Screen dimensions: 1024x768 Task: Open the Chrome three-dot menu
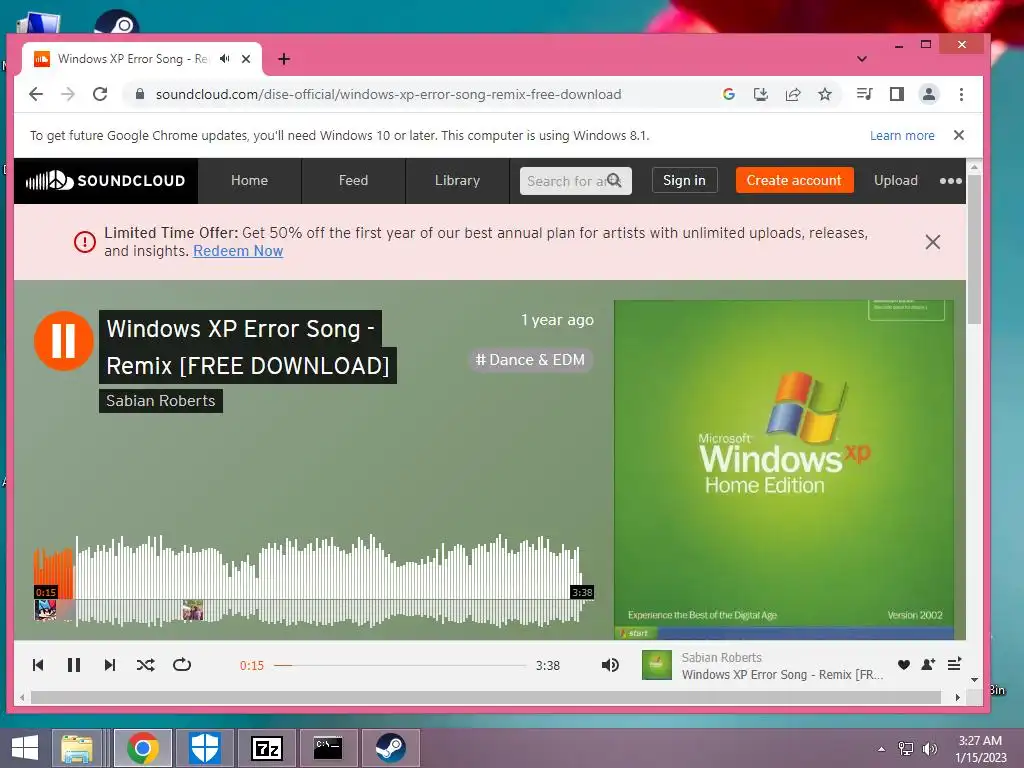tap(961, 94)
